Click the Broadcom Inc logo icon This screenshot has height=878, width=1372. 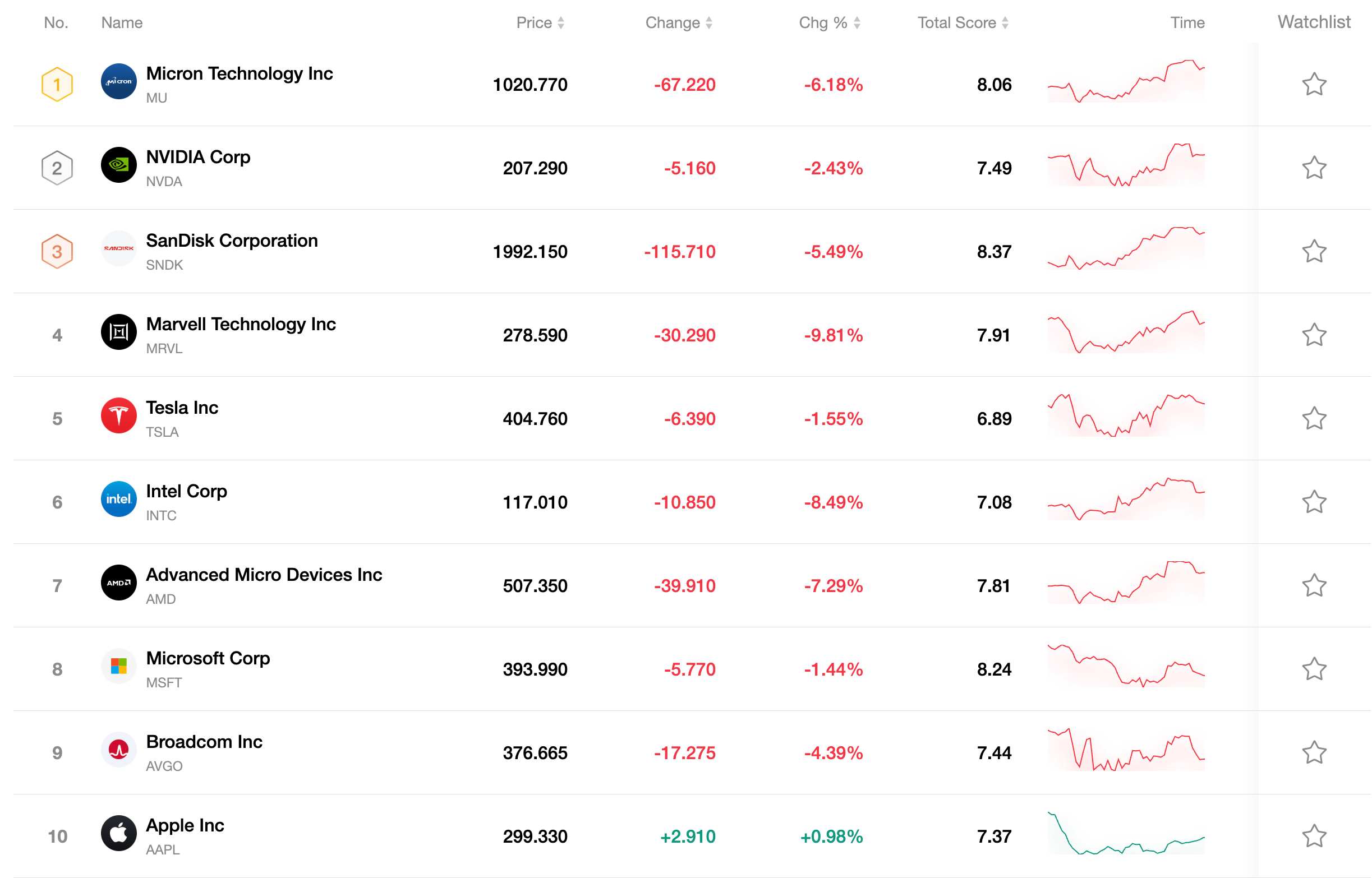pyautogui.click(x=118, y=750)
